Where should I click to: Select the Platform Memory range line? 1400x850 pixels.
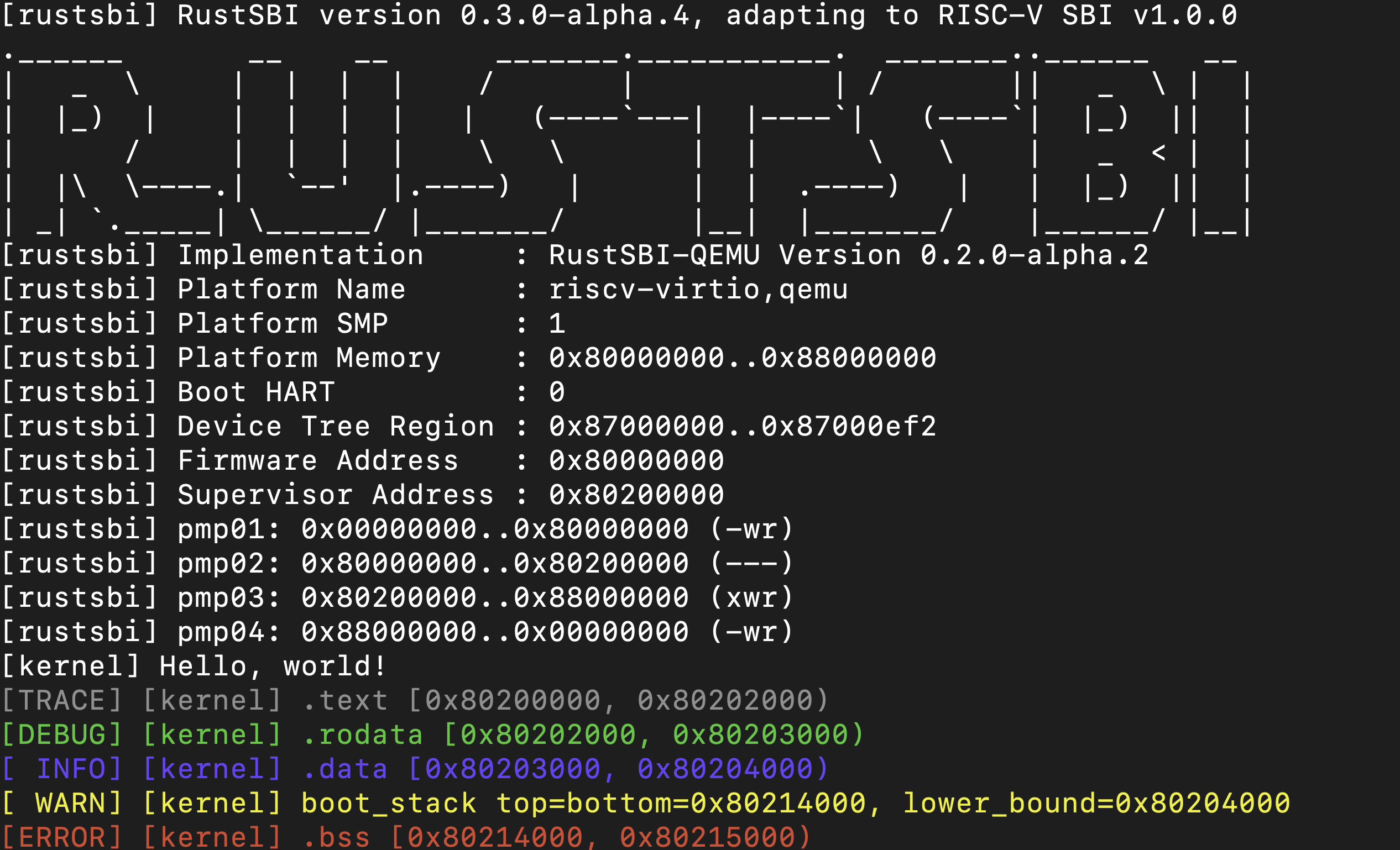[x=469, y=358]
